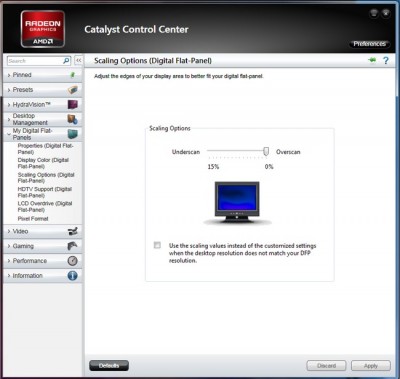Click the Desktop Management icon
Viewport: 400px width, 379px height.
tap(73, 119)
